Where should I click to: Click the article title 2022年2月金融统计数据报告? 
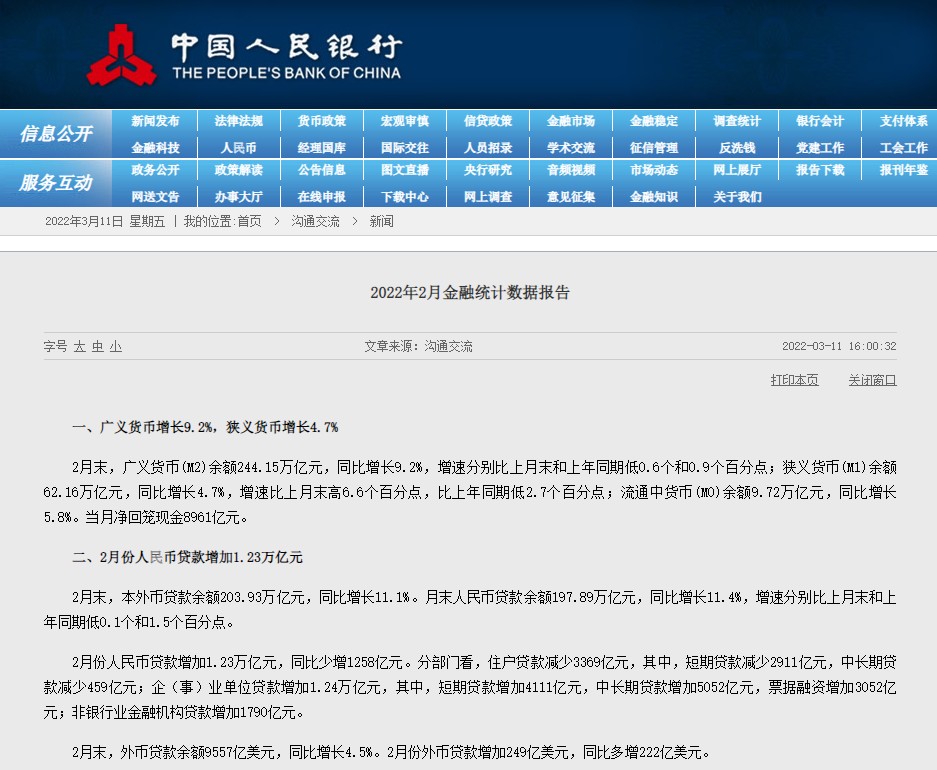point(470,293)
